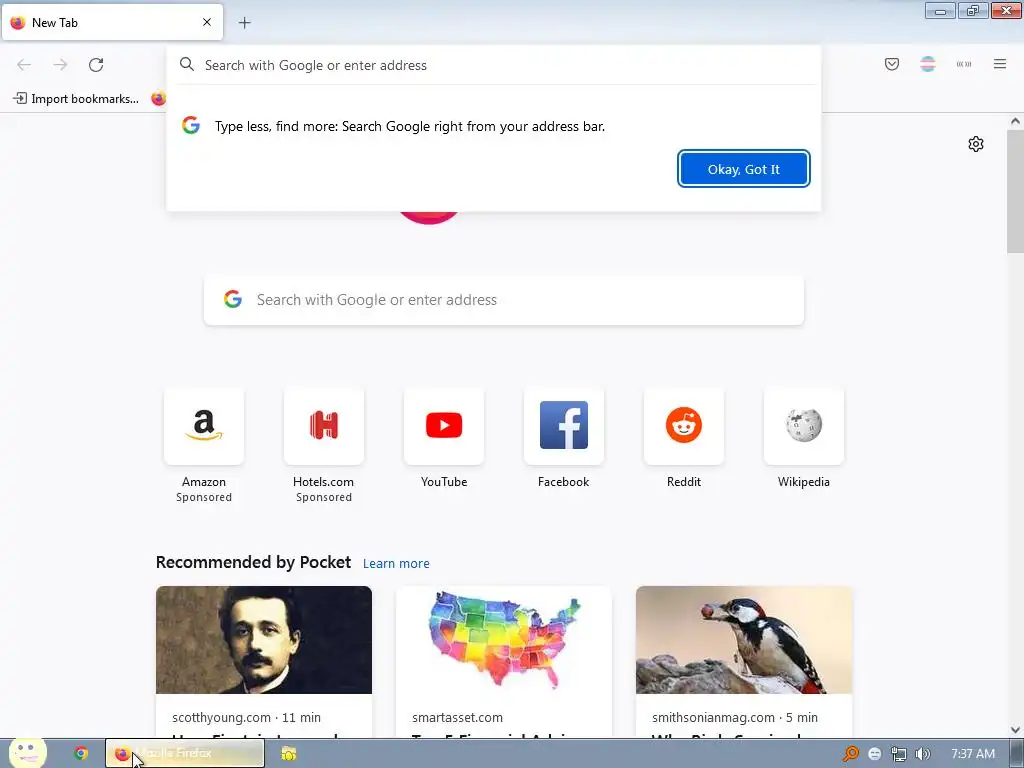The height and width of the screenshot is (768, 1024).
Task: Select the New Tab browser tab
Action: tap(112, 22)
